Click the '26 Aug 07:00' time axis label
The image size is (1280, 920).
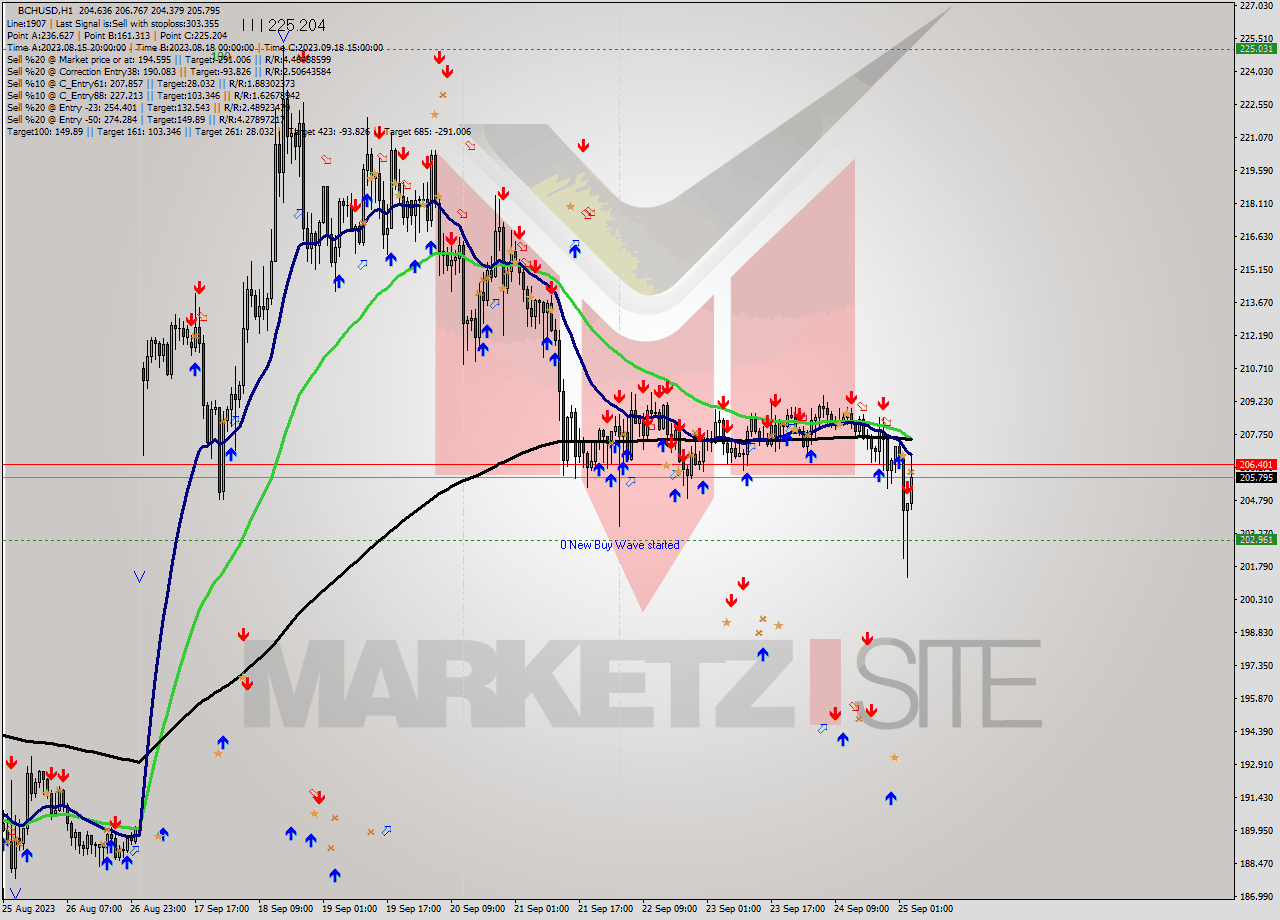click(x=93, y=909)
